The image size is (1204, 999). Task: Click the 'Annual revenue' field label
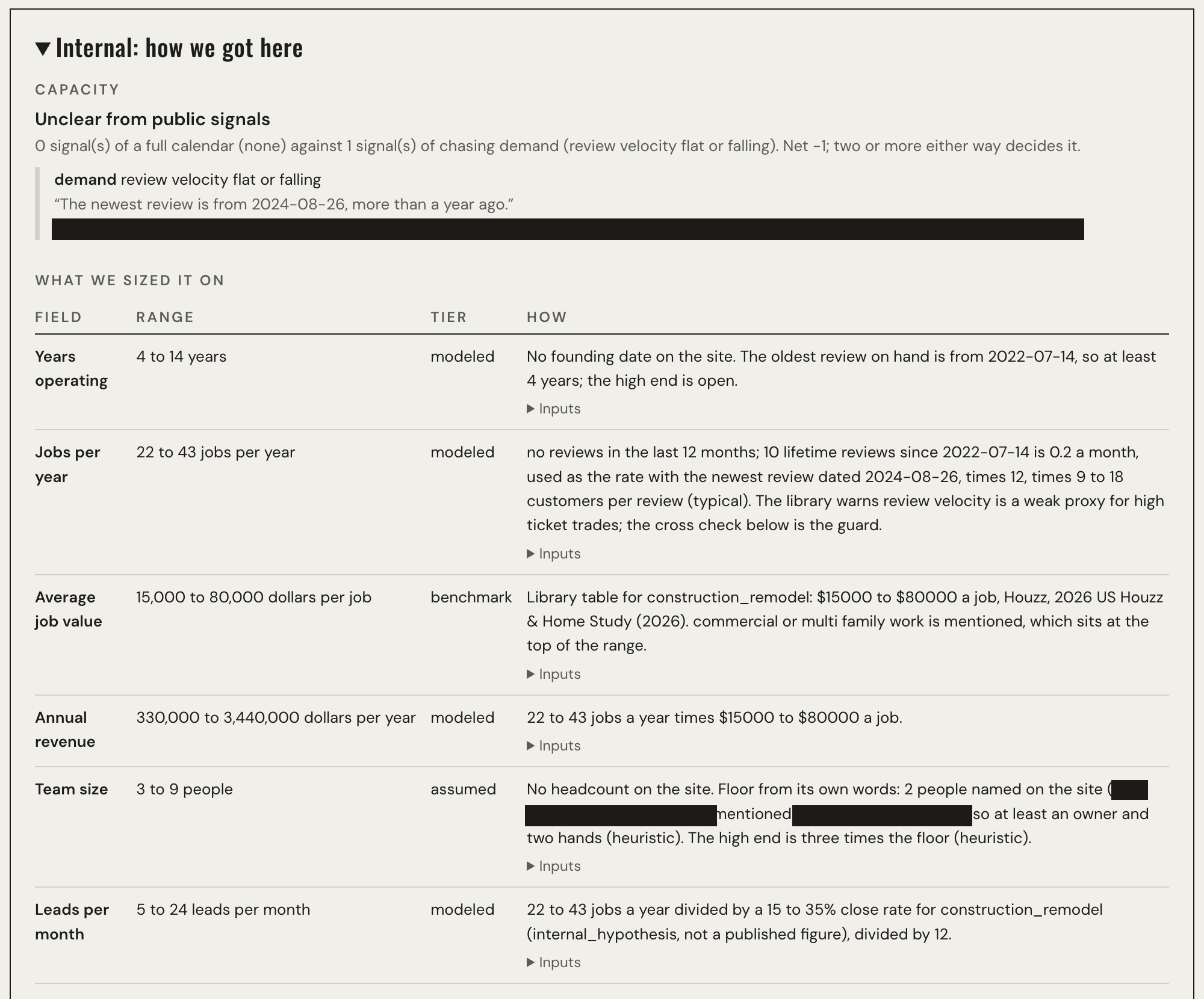pos(65,729)
